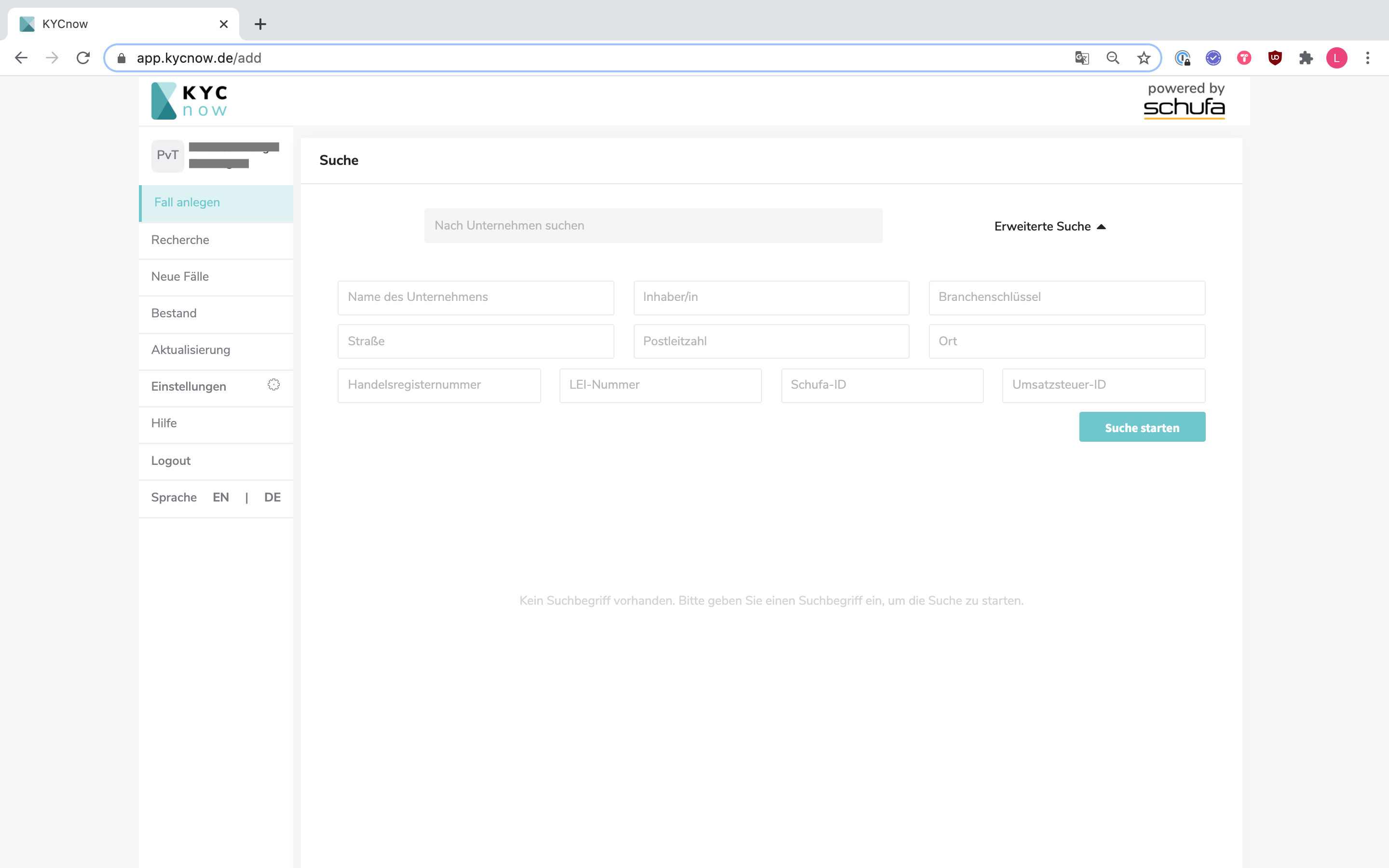Click the Name des Unternehmens field
The height and width of the screenshot is (868, 1389).
coord(476,298)
